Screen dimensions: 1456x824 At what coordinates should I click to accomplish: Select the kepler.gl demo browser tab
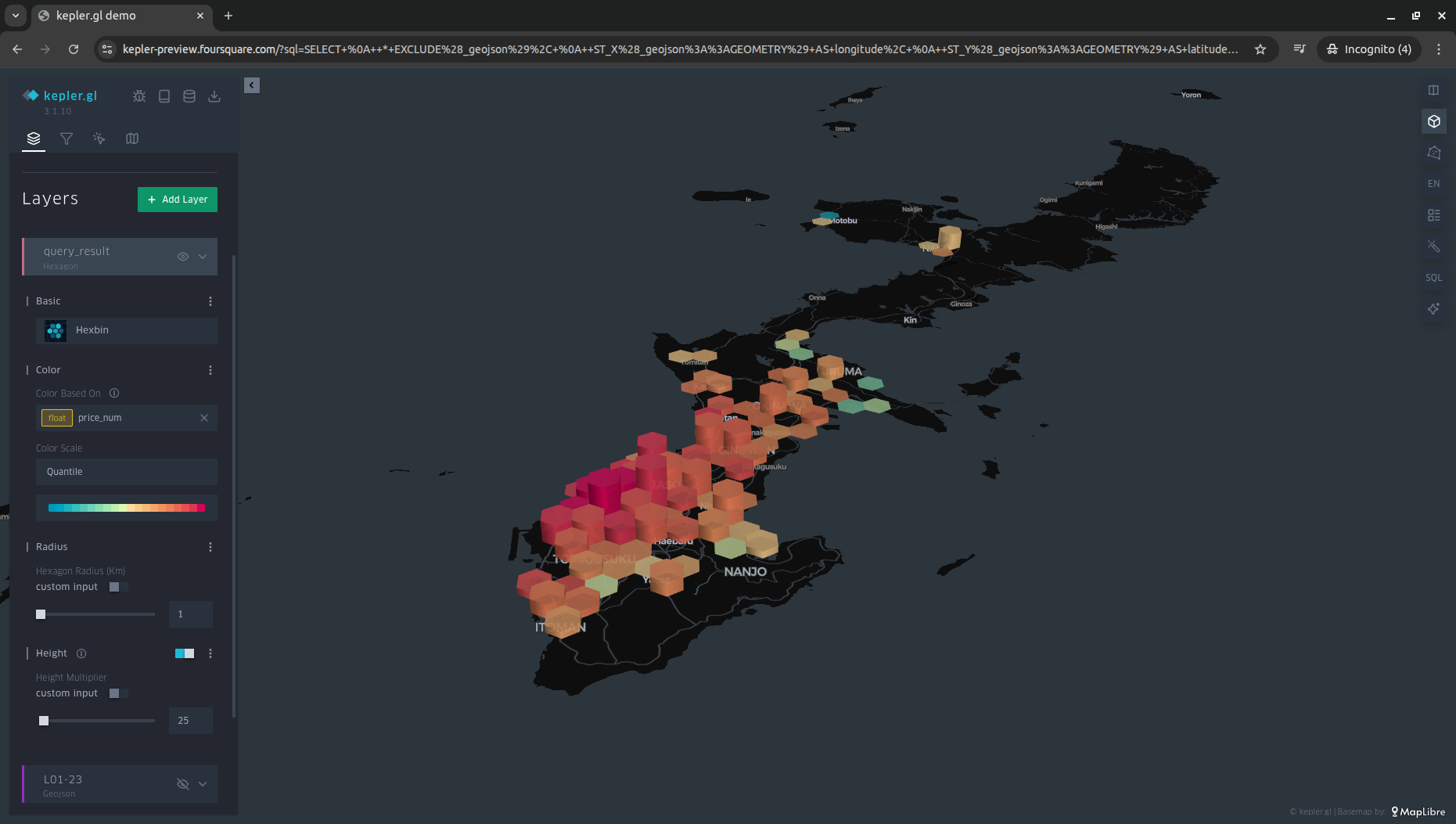point(121,16)
